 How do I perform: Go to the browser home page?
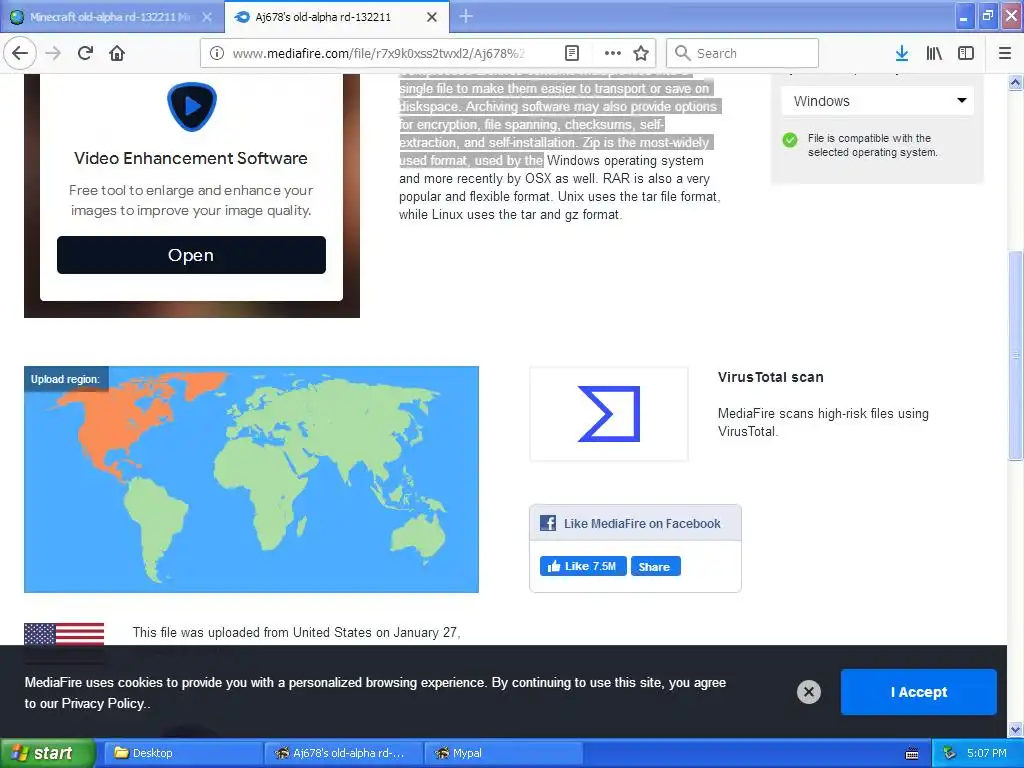117,53
